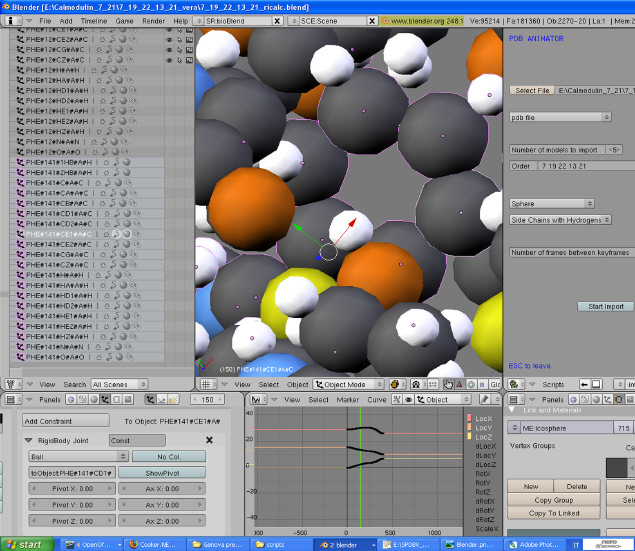The image size is (635, 551).
Task: Click the Outliner window type icon
Action: click(x=12, y=384)
